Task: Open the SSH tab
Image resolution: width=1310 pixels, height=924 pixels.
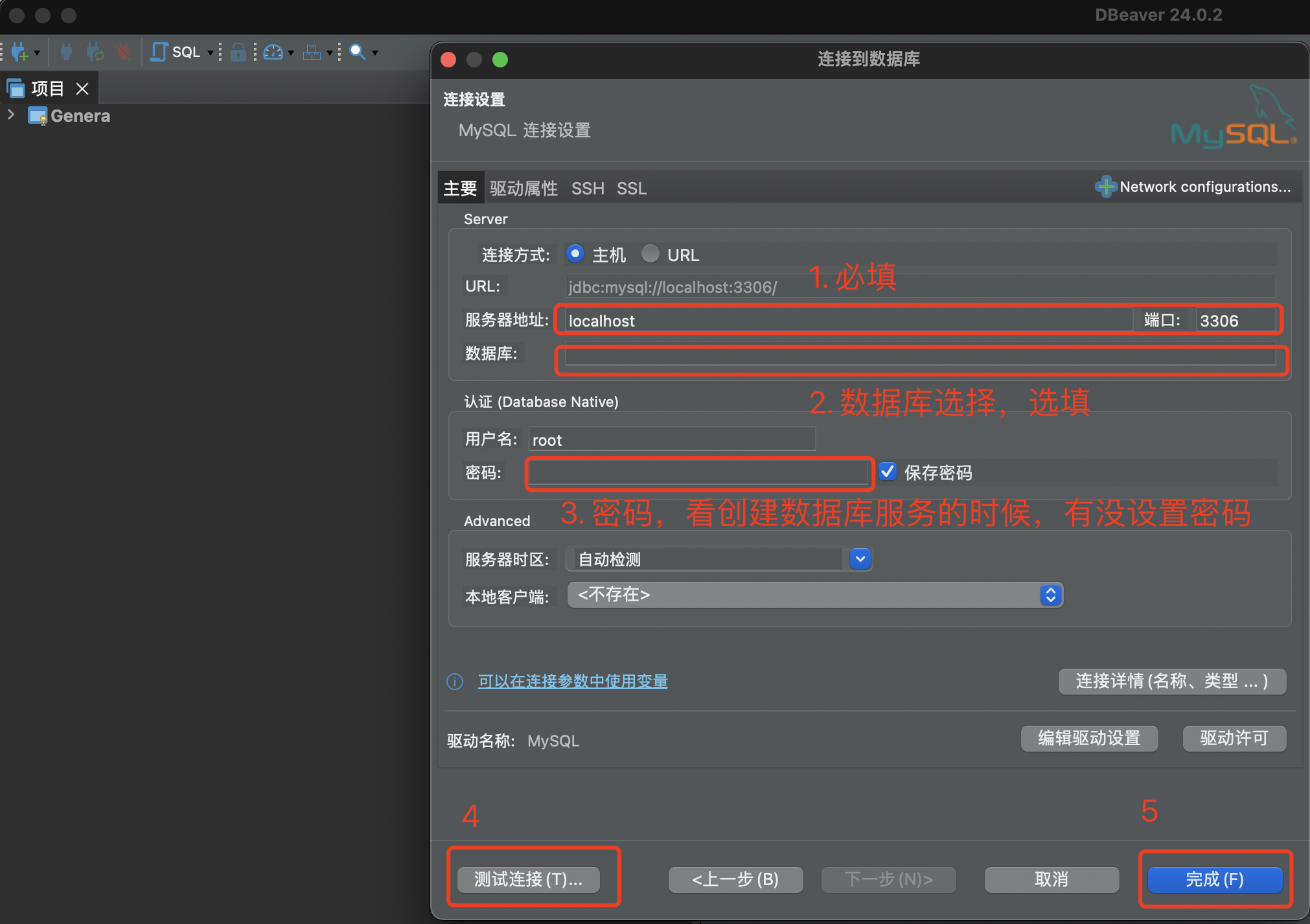Action: 587,188
